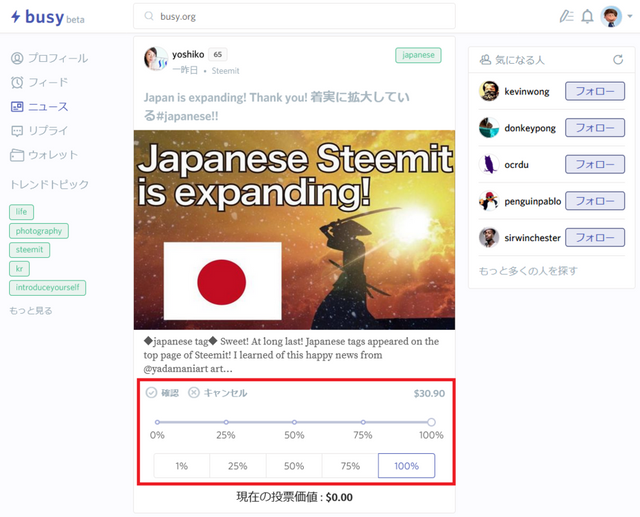Choose the 75% vote preset button
Image resolution: width=640 pixels, height=517 pixels.
pyautogui.click(x=350, y=466)
